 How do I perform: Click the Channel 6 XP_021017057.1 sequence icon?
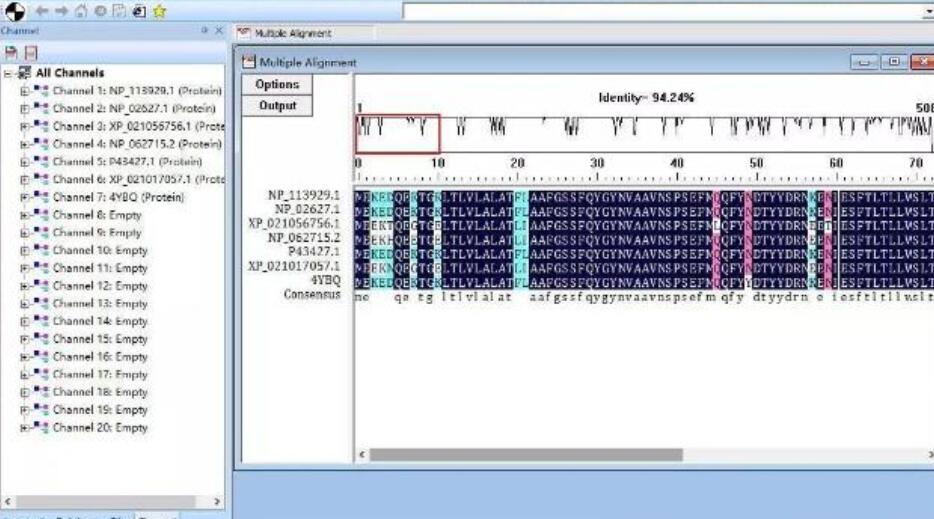click(x=41, y=179)
